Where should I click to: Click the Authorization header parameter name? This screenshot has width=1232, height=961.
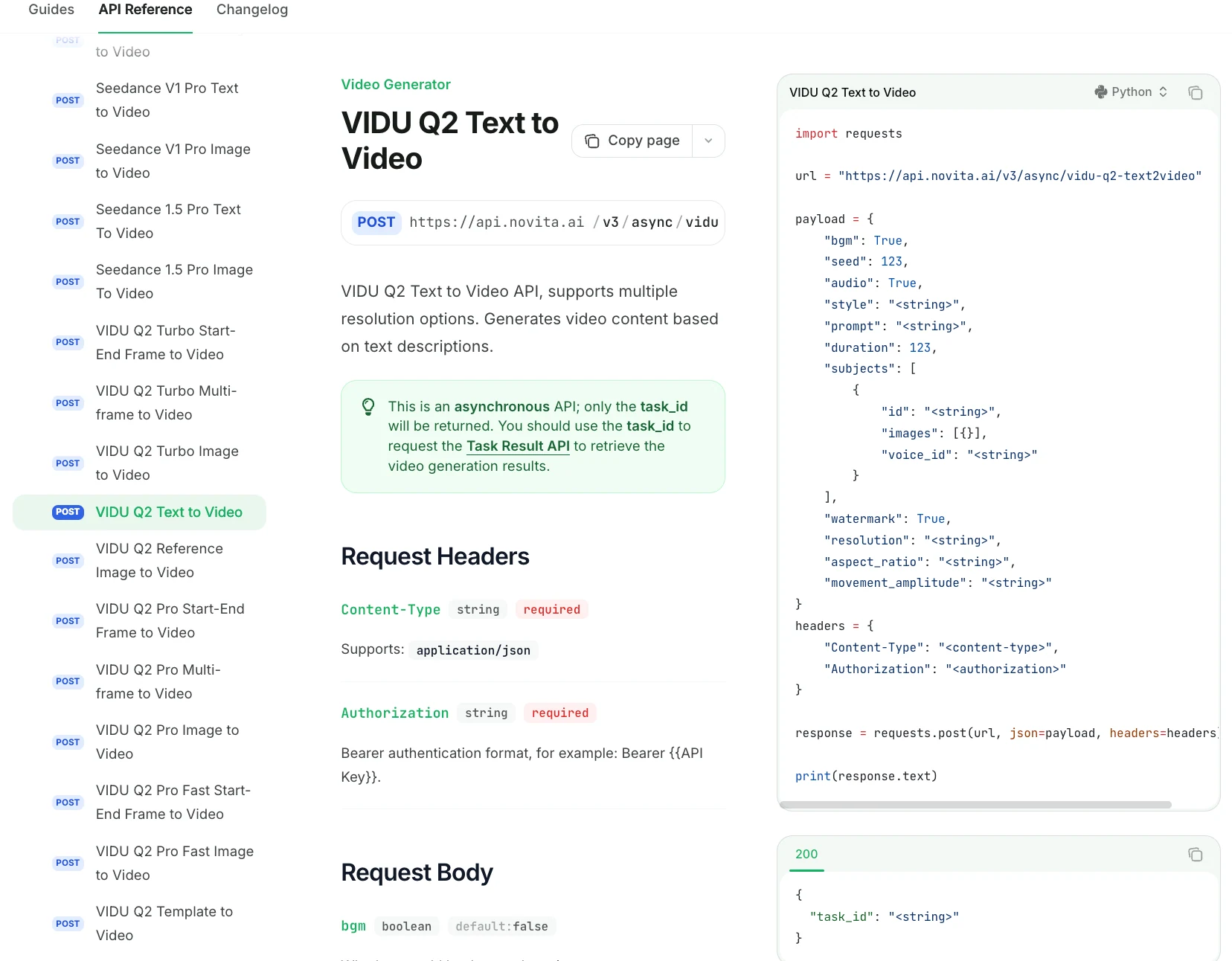point(395,713)
